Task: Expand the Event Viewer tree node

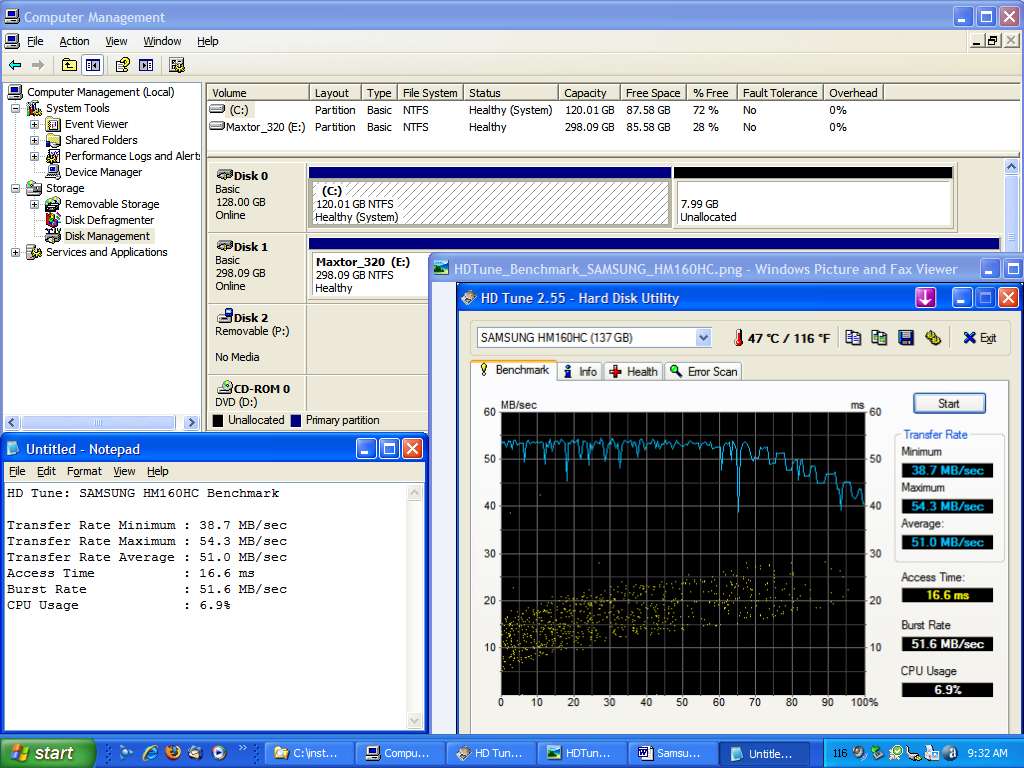Action: 35,124
